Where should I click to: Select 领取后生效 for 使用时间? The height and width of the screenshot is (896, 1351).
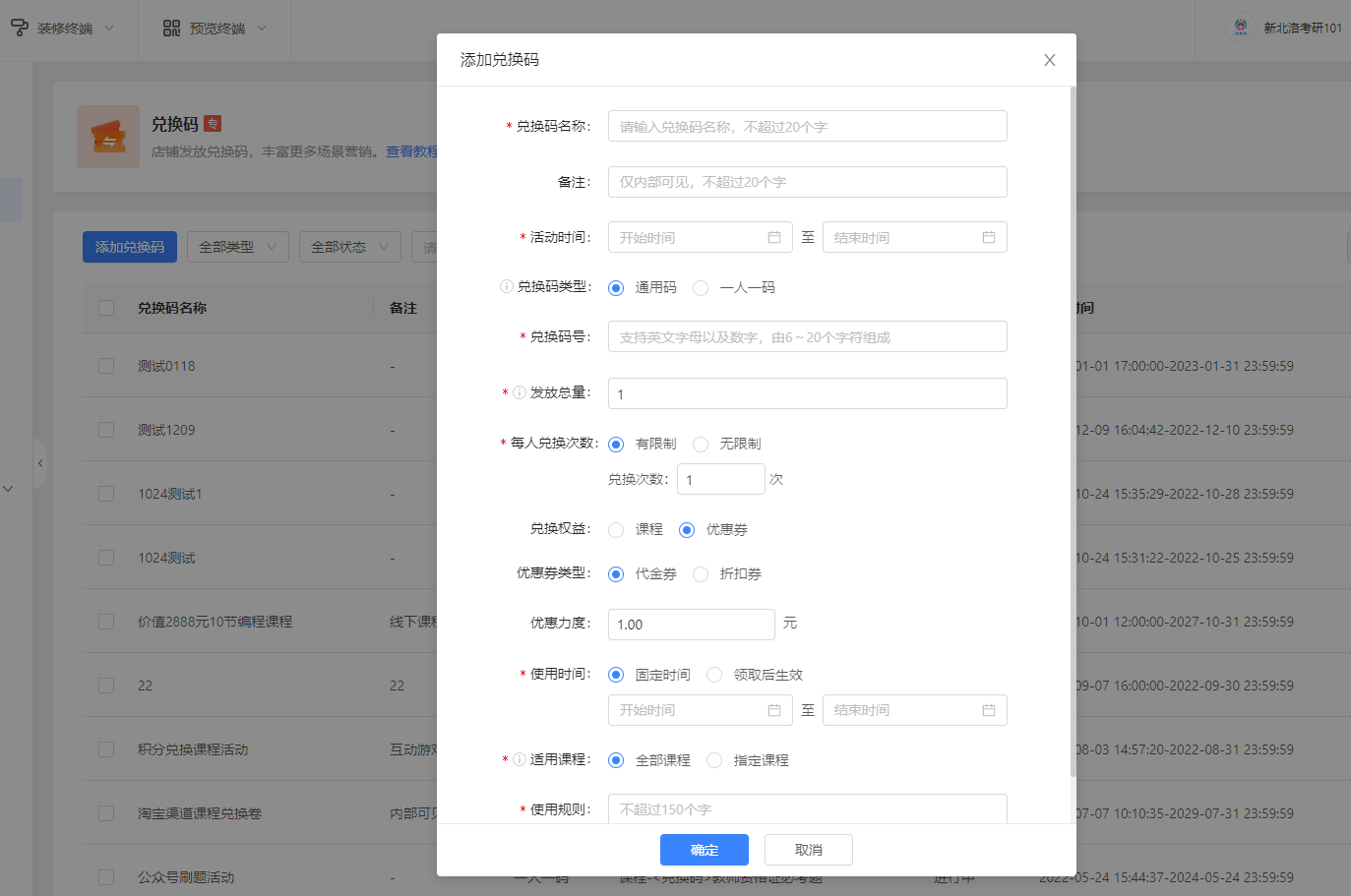click(714, 675)
